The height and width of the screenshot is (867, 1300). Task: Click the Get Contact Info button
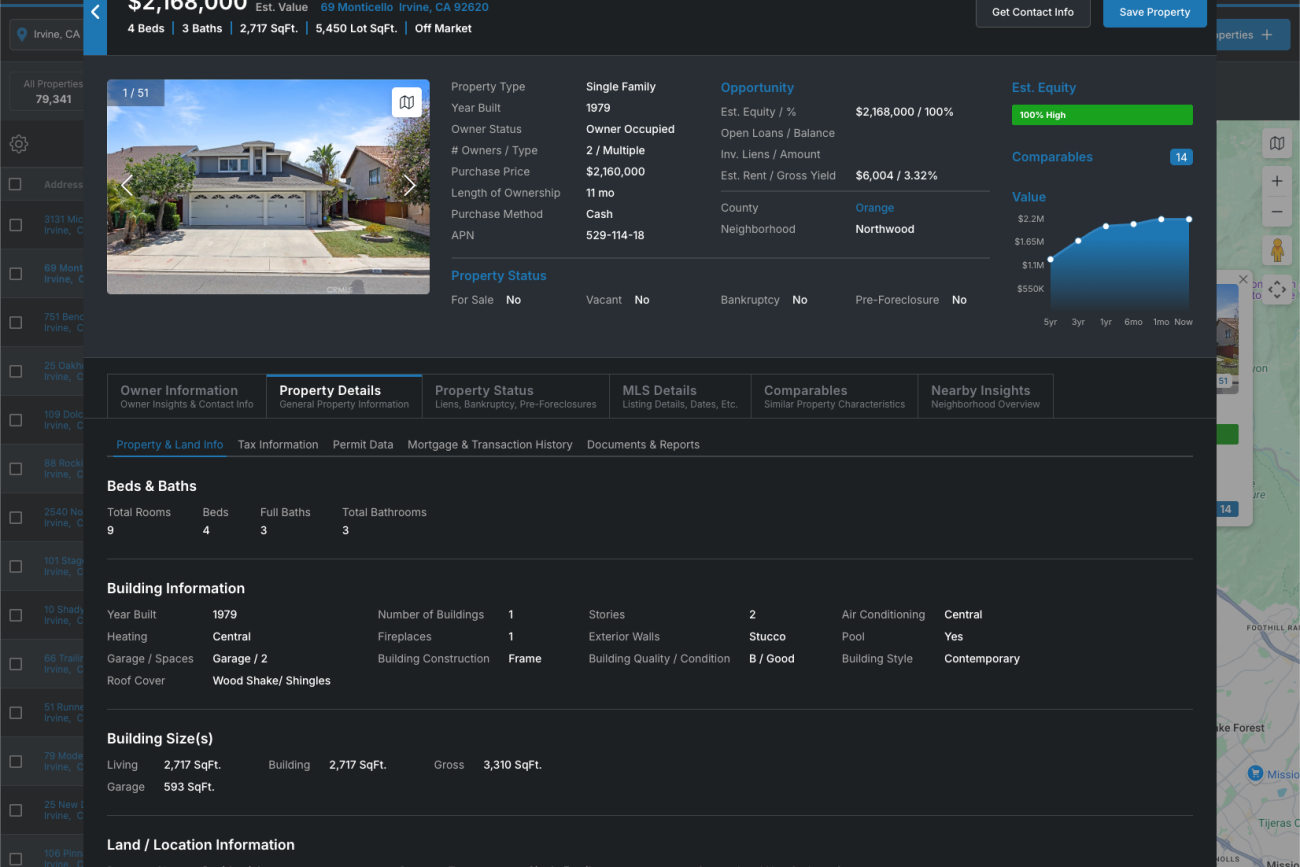[x=1032, y=12]
